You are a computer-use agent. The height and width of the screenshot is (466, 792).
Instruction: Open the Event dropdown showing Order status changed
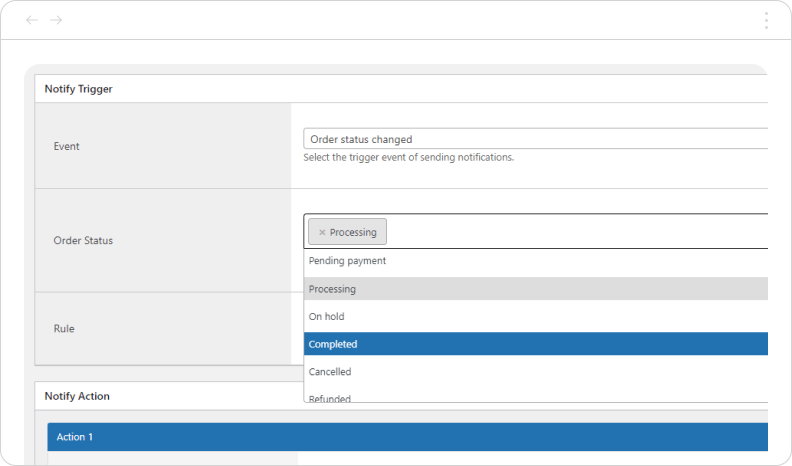click(x=535, y=139)
